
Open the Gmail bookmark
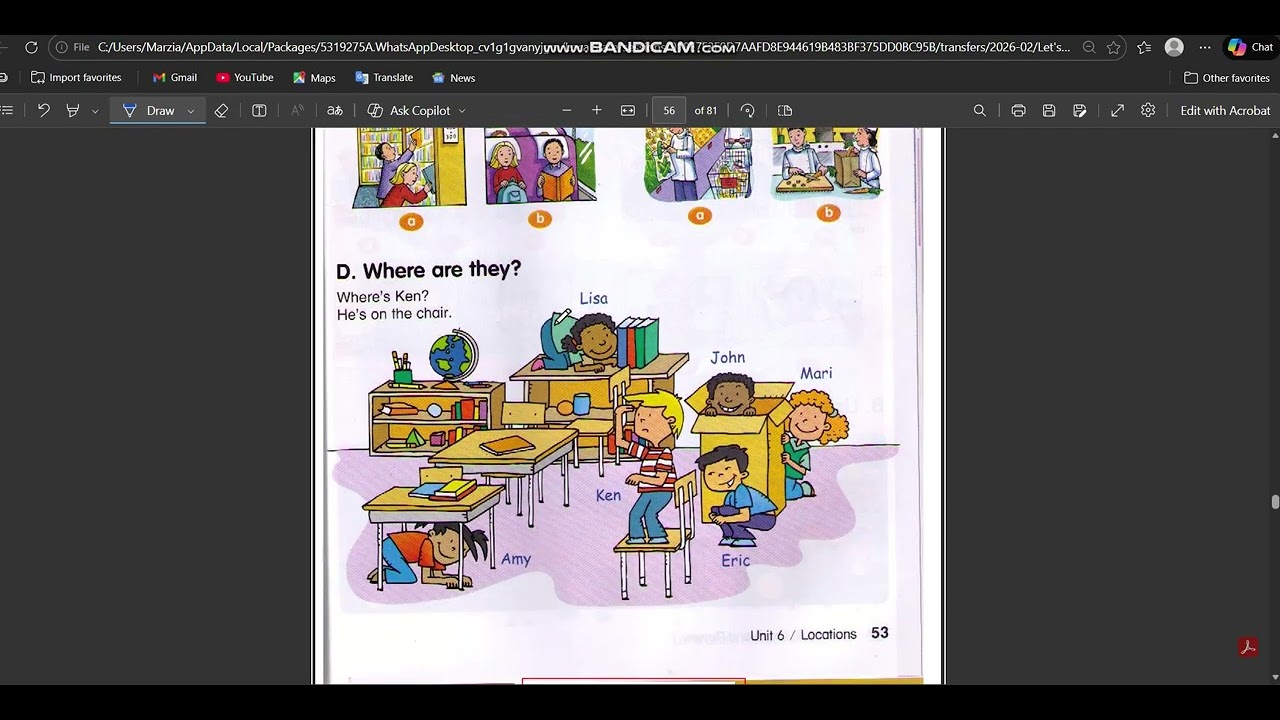click(x=175, y=78)
